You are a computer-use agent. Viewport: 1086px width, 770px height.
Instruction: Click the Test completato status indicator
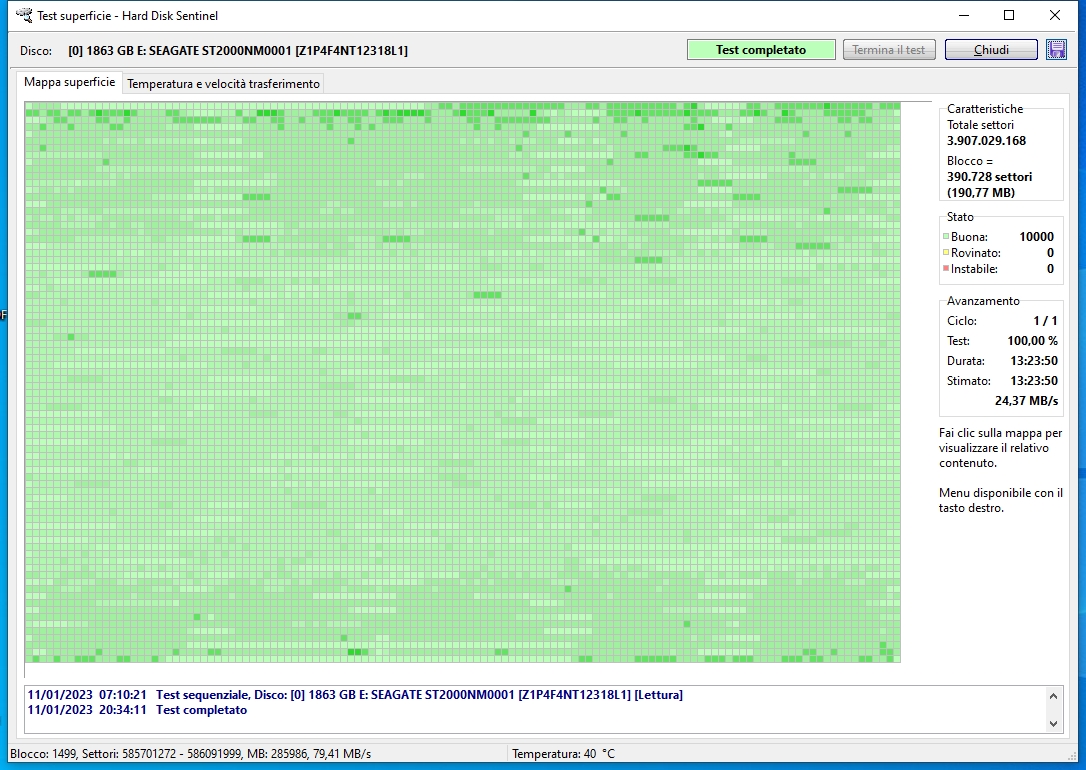click(x=760, y=50)
